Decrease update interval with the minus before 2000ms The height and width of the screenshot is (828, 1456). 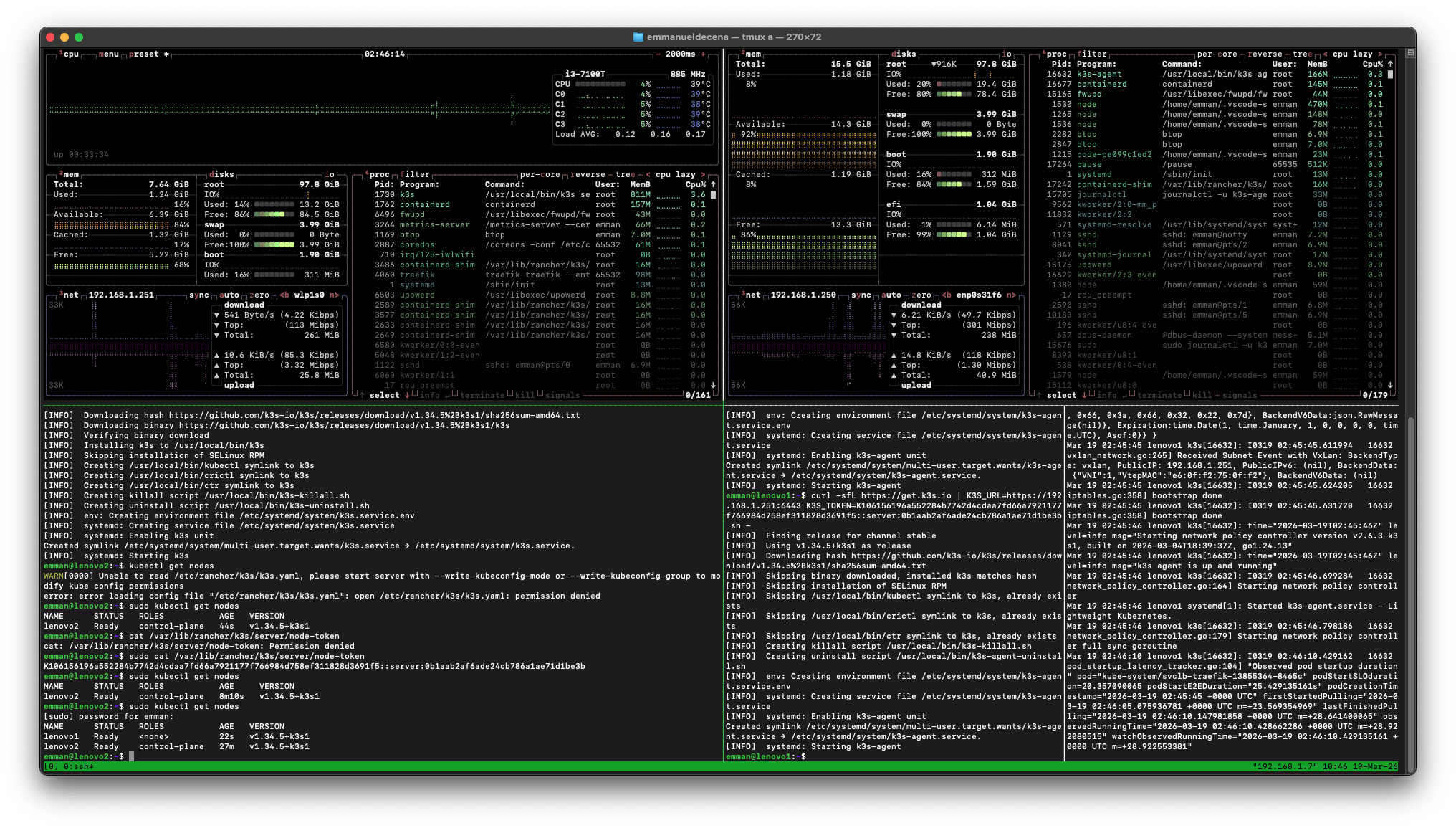(658, 54)
